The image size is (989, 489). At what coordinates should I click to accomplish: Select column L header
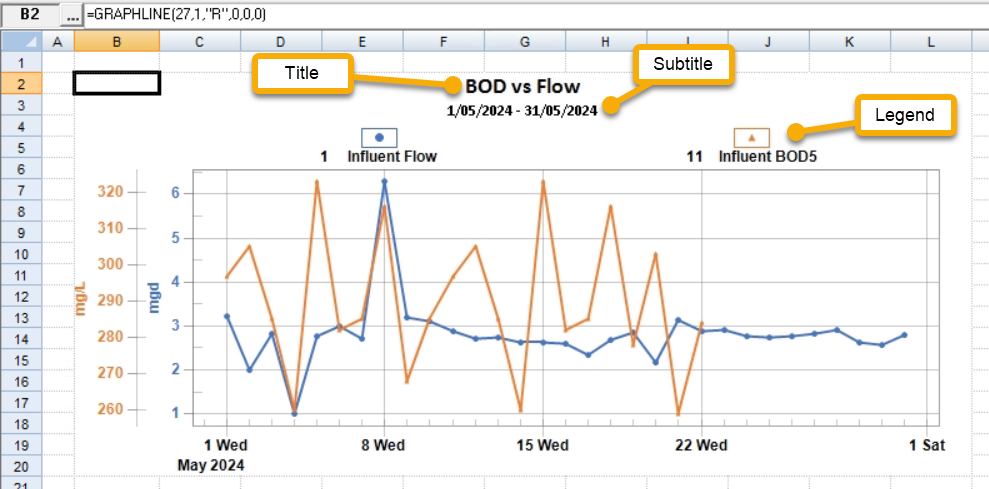click(930, 41)
